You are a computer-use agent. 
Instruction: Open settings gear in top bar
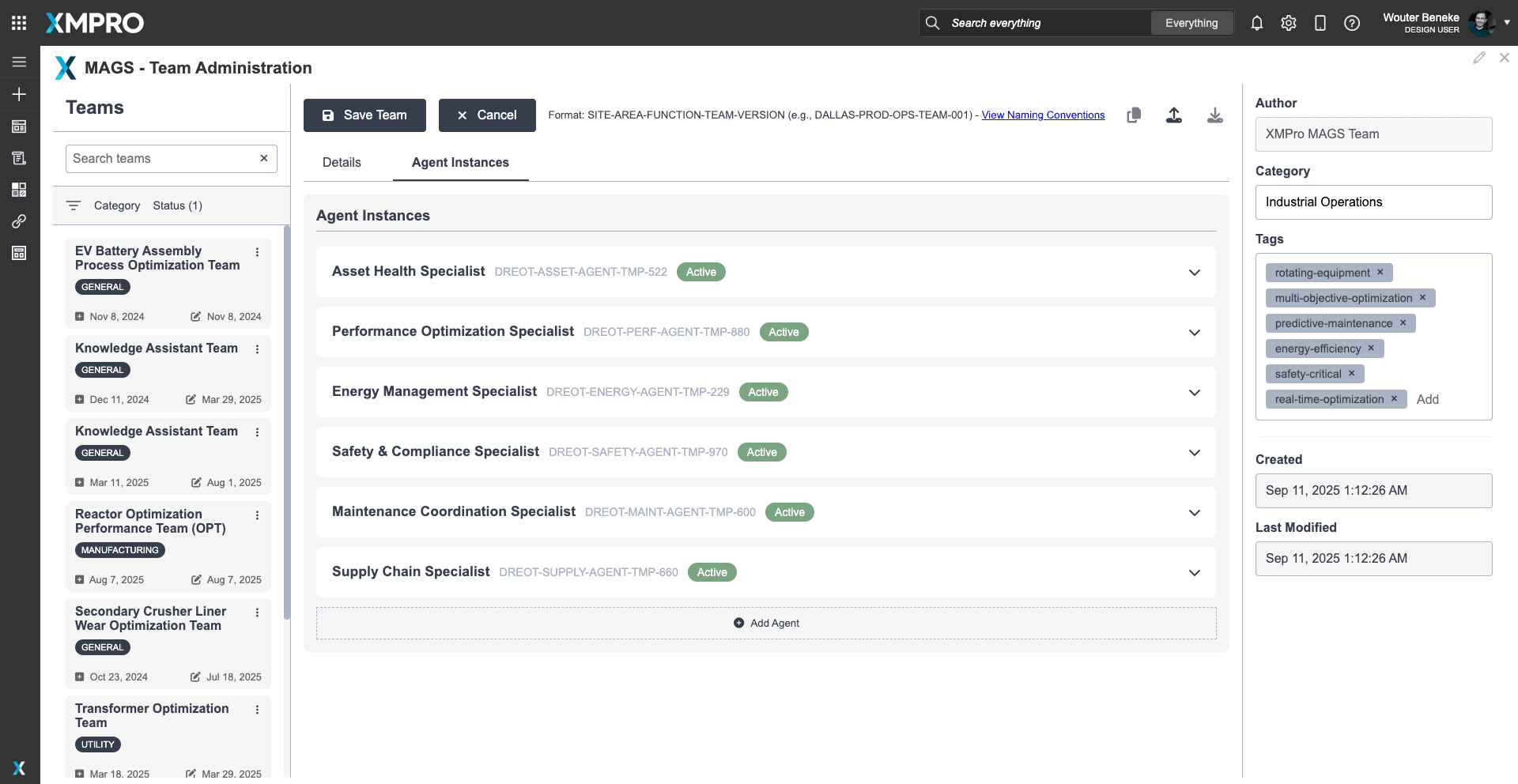point(1288,23)
